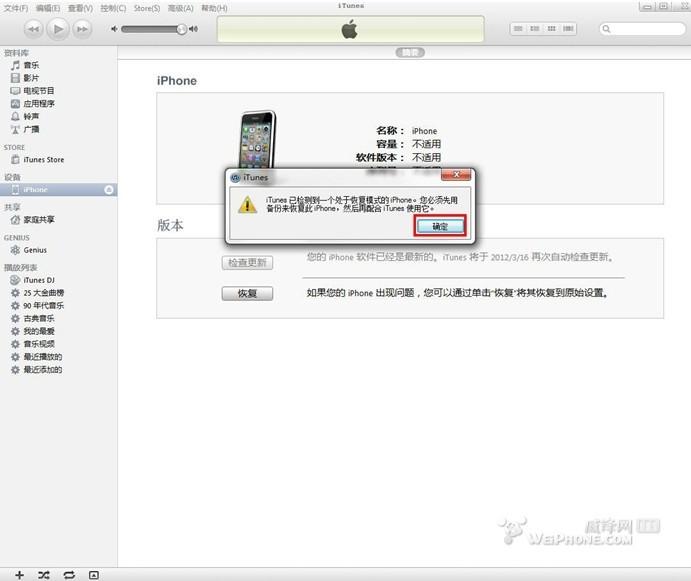Show the artwork viewer panel icon
The height and width of the screenshot is (581, 691).
(x=94, y=575)
